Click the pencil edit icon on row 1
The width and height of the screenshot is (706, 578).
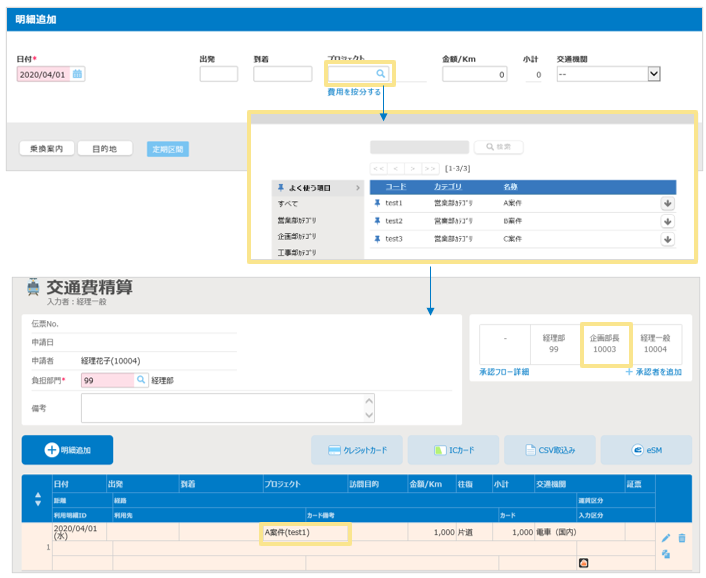(x=666, y=538)
